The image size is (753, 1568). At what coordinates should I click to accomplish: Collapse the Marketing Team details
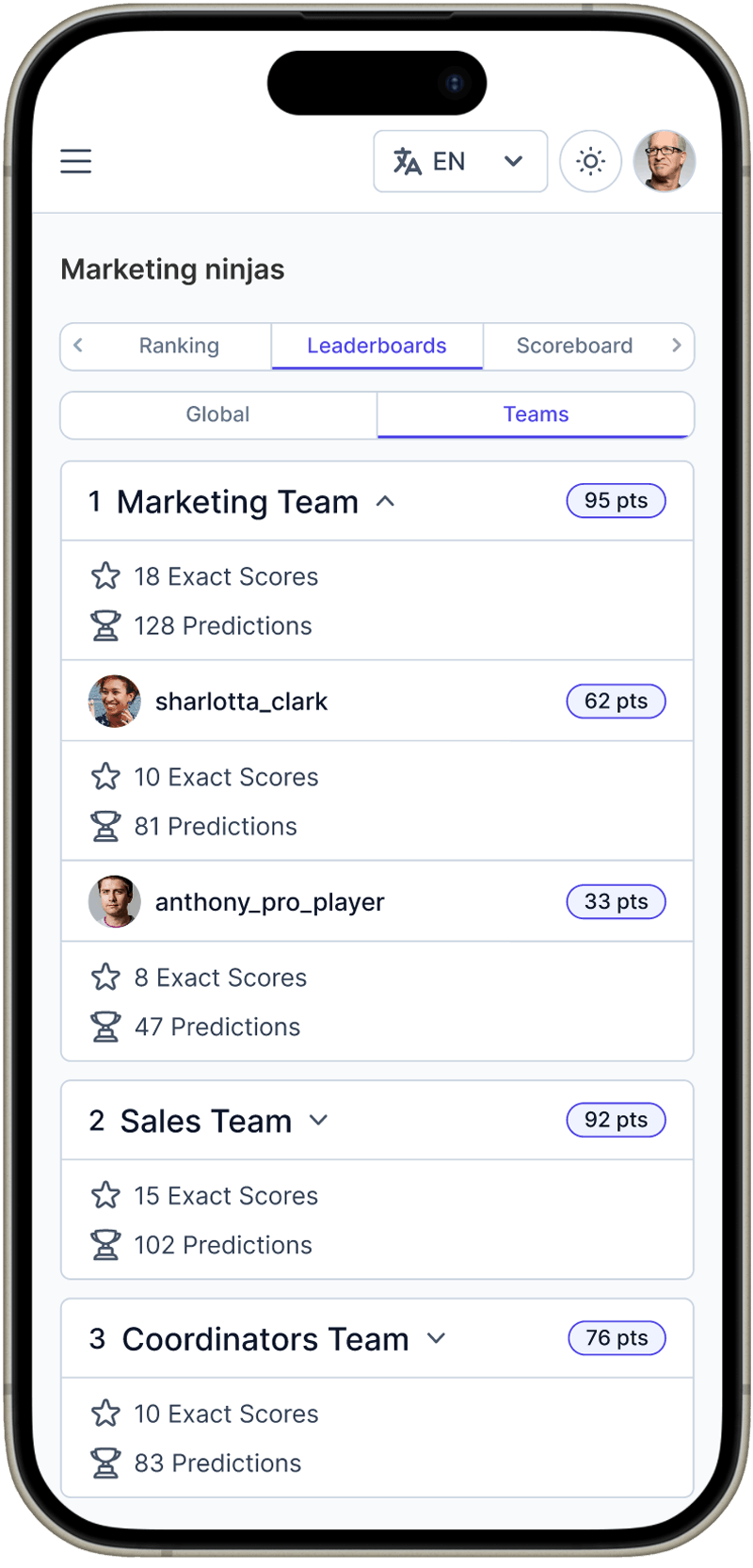385,502
